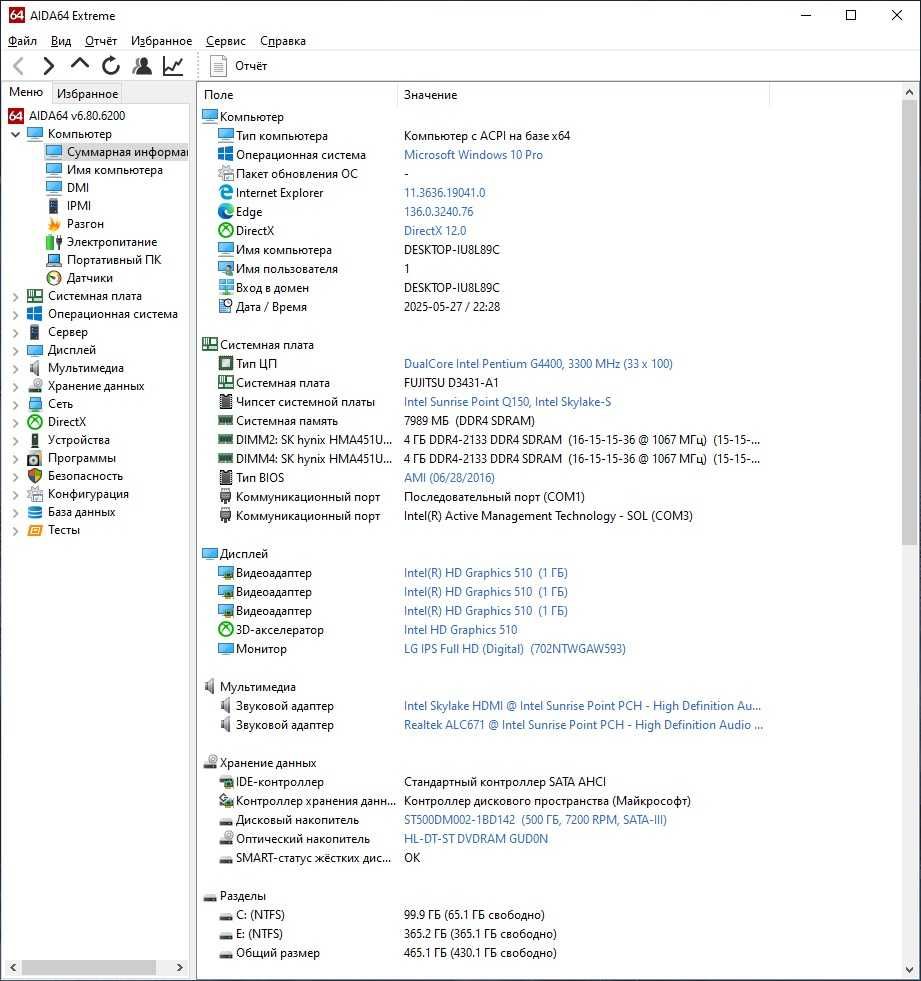
Task: Click the Разгон flame icon
Action: [x=54, y=224]
